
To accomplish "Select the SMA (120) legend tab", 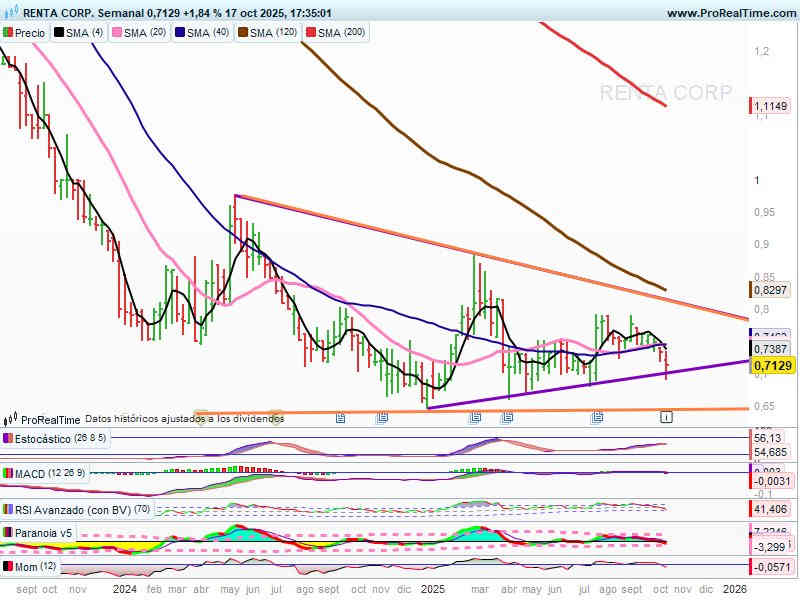I will [270, 33].
